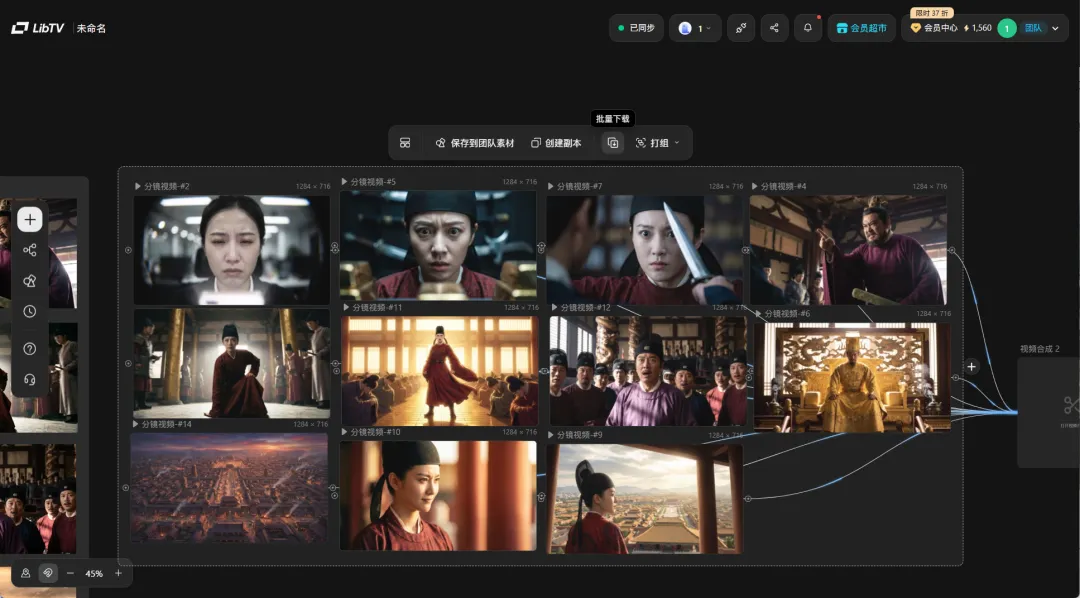Click the zoom out minus button
Image resolution: width=1080 pixels, height=598 pixels.
pyautogui.click(x=70, y=573)
